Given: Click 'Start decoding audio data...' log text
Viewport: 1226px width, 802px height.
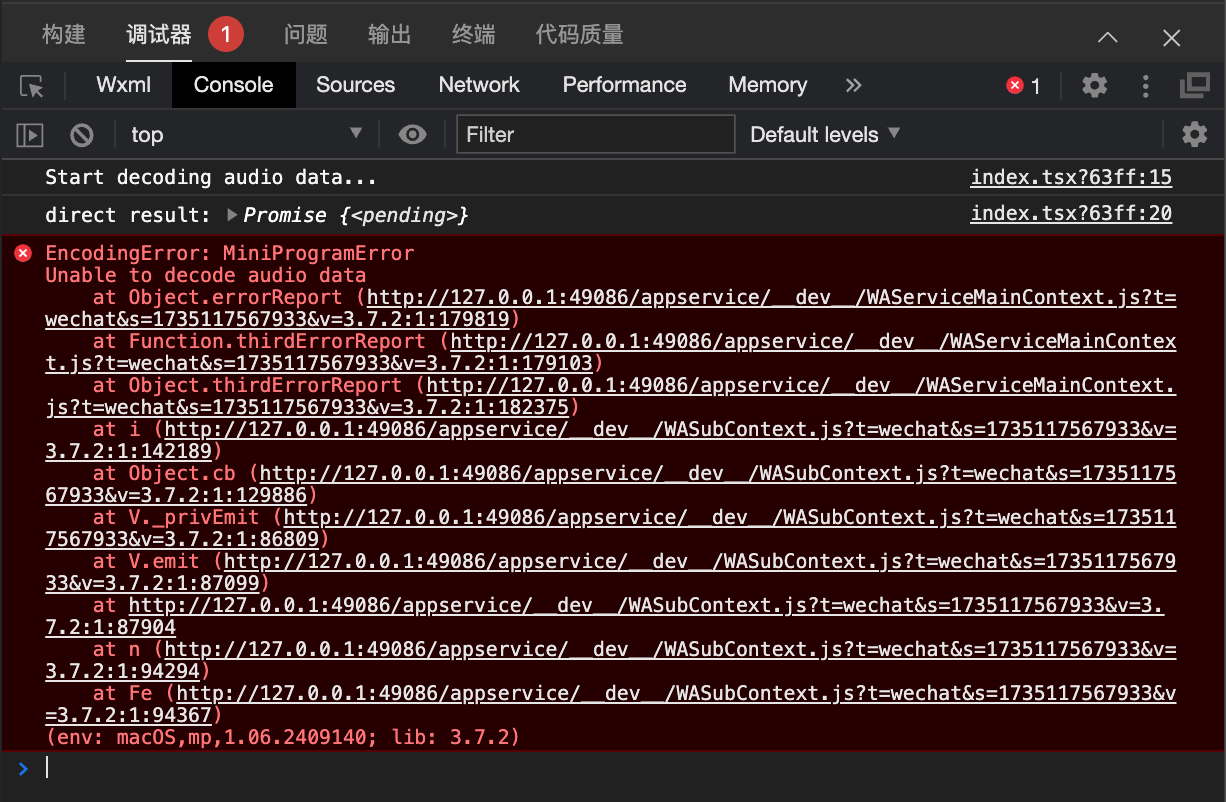Looking at the screenshot, I should coord(211,178).
